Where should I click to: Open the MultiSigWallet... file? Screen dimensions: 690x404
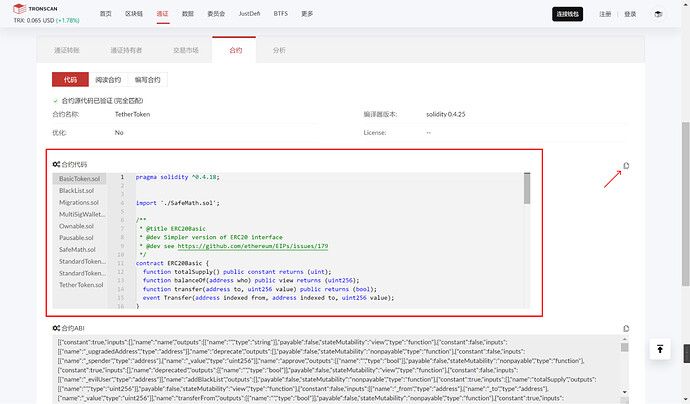pyautogui.click(x=82, y=214)
